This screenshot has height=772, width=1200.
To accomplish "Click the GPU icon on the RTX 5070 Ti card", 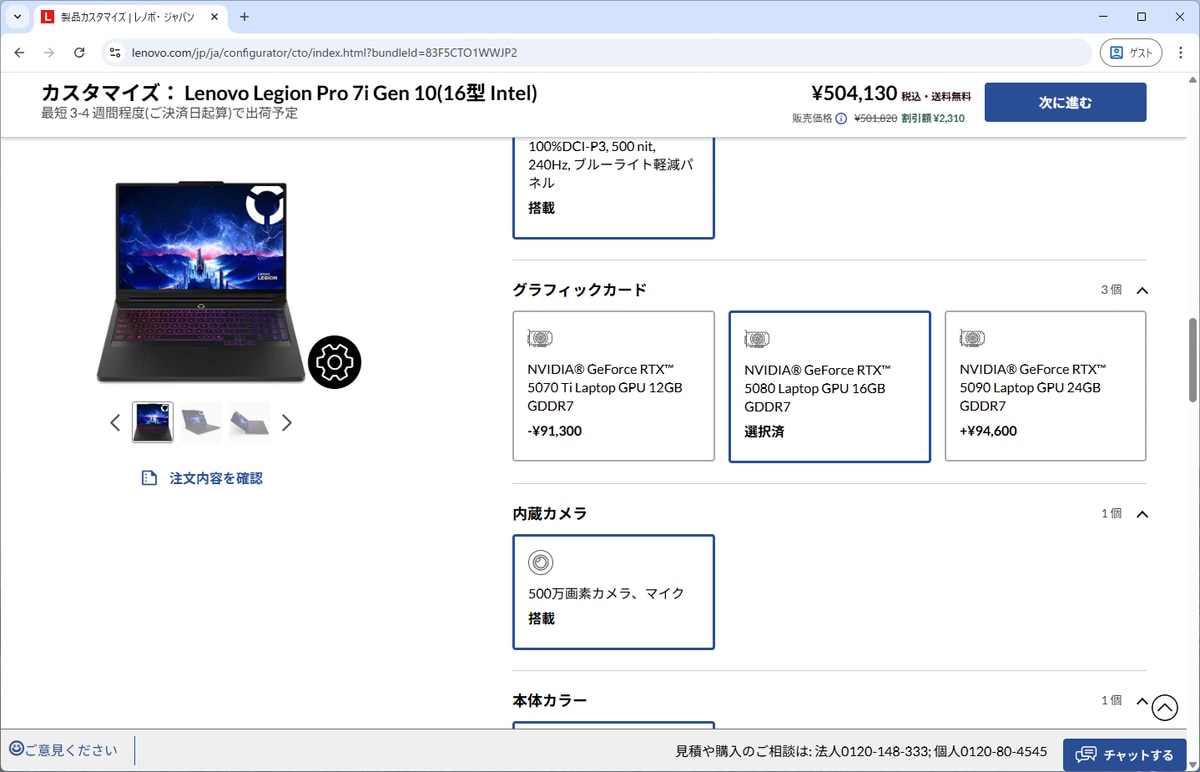I will (x=540, y=338).
